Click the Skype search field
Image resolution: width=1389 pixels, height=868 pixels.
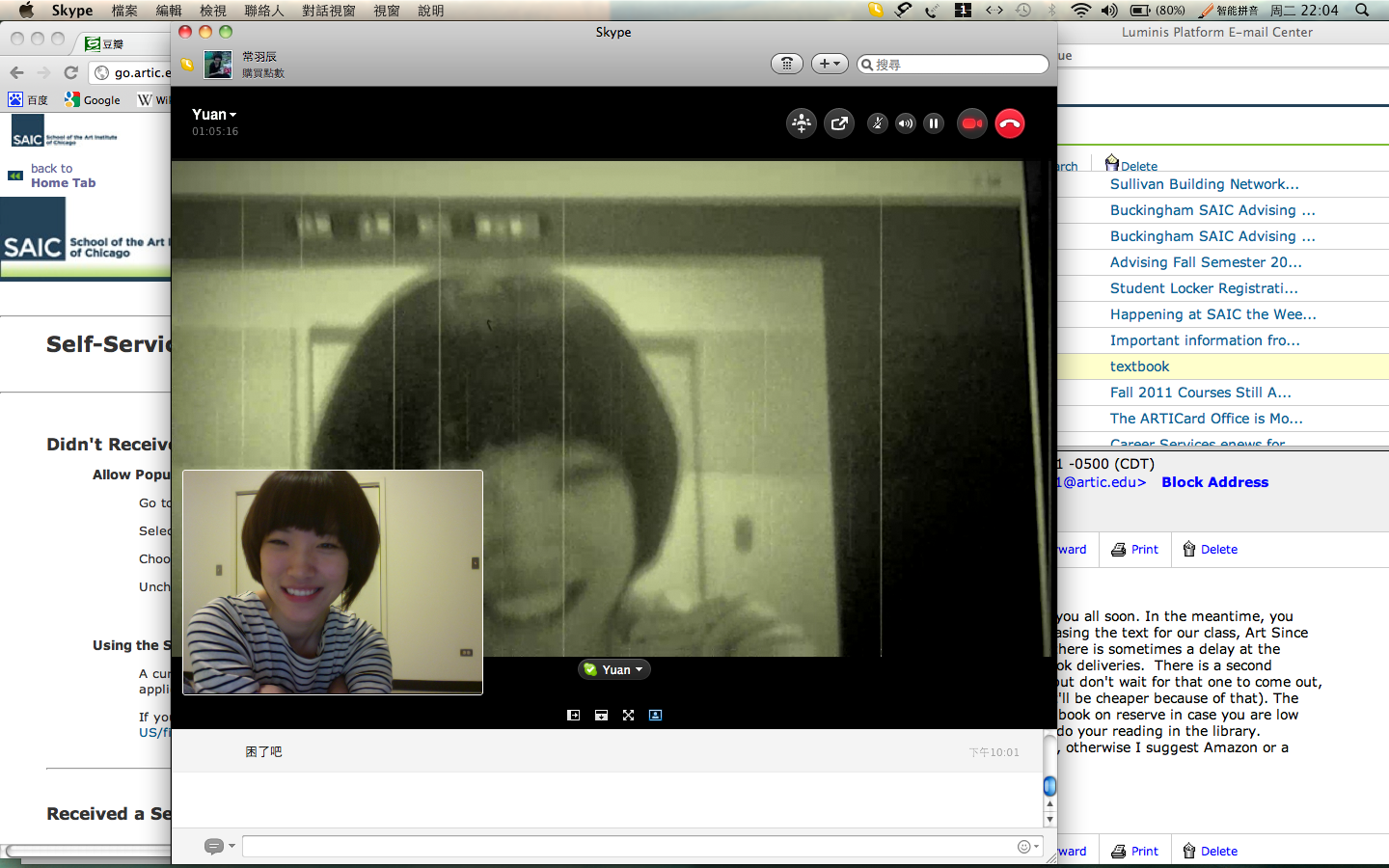tap(953, 65)
